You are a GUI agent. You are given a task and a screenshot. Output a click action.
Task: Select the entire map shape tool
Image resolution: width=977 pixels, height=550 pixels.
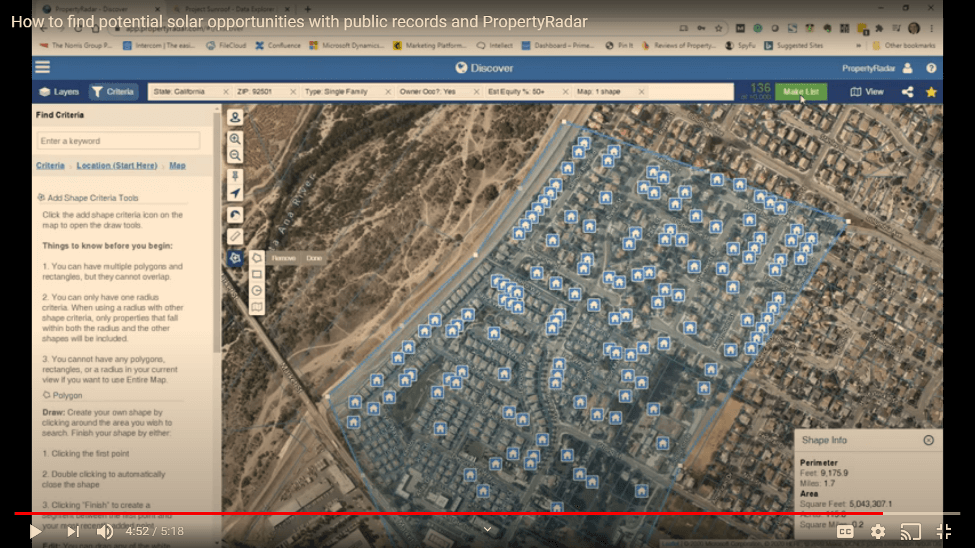(x=257, y=306)
